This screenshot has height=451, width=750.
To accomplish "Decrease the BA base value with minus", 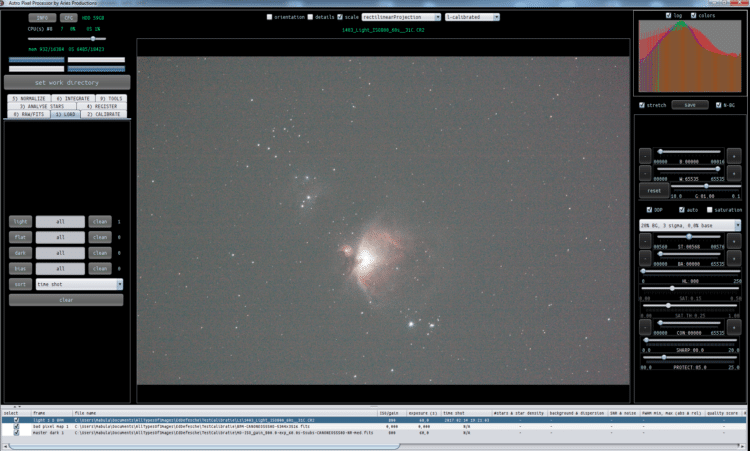I will point(645,258).
